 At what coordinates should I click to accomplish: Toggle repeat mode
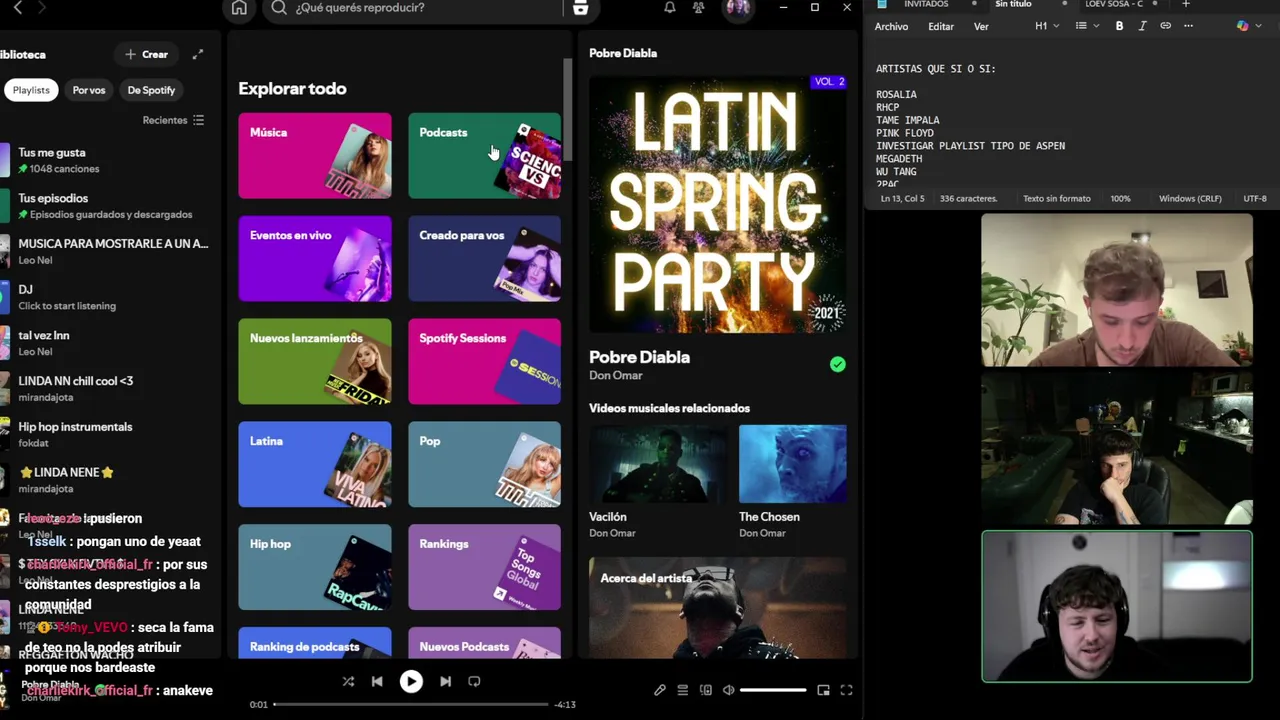click(x=474, y=682)
